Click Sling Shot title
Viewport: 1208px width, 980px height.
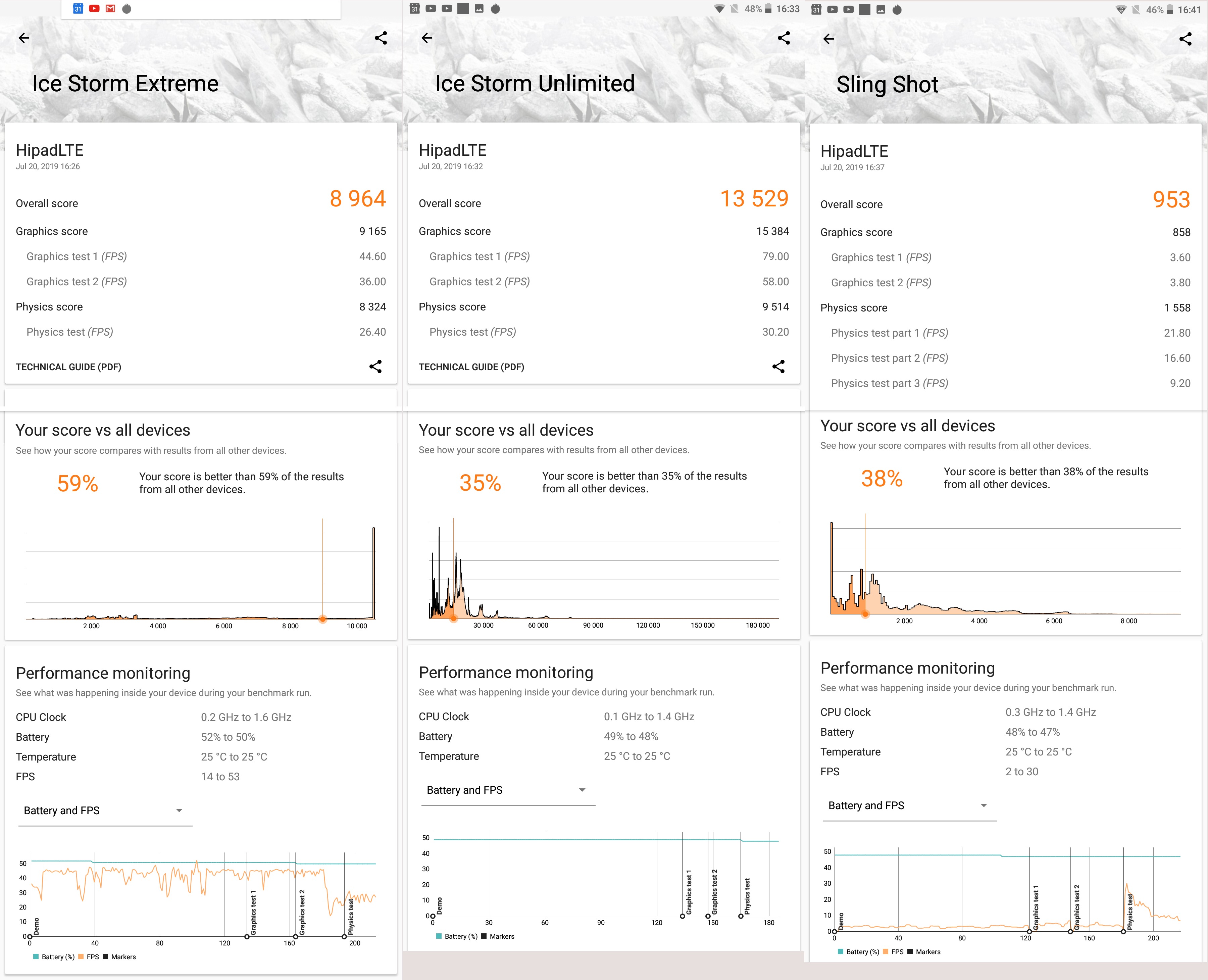(x=887, y=85)
